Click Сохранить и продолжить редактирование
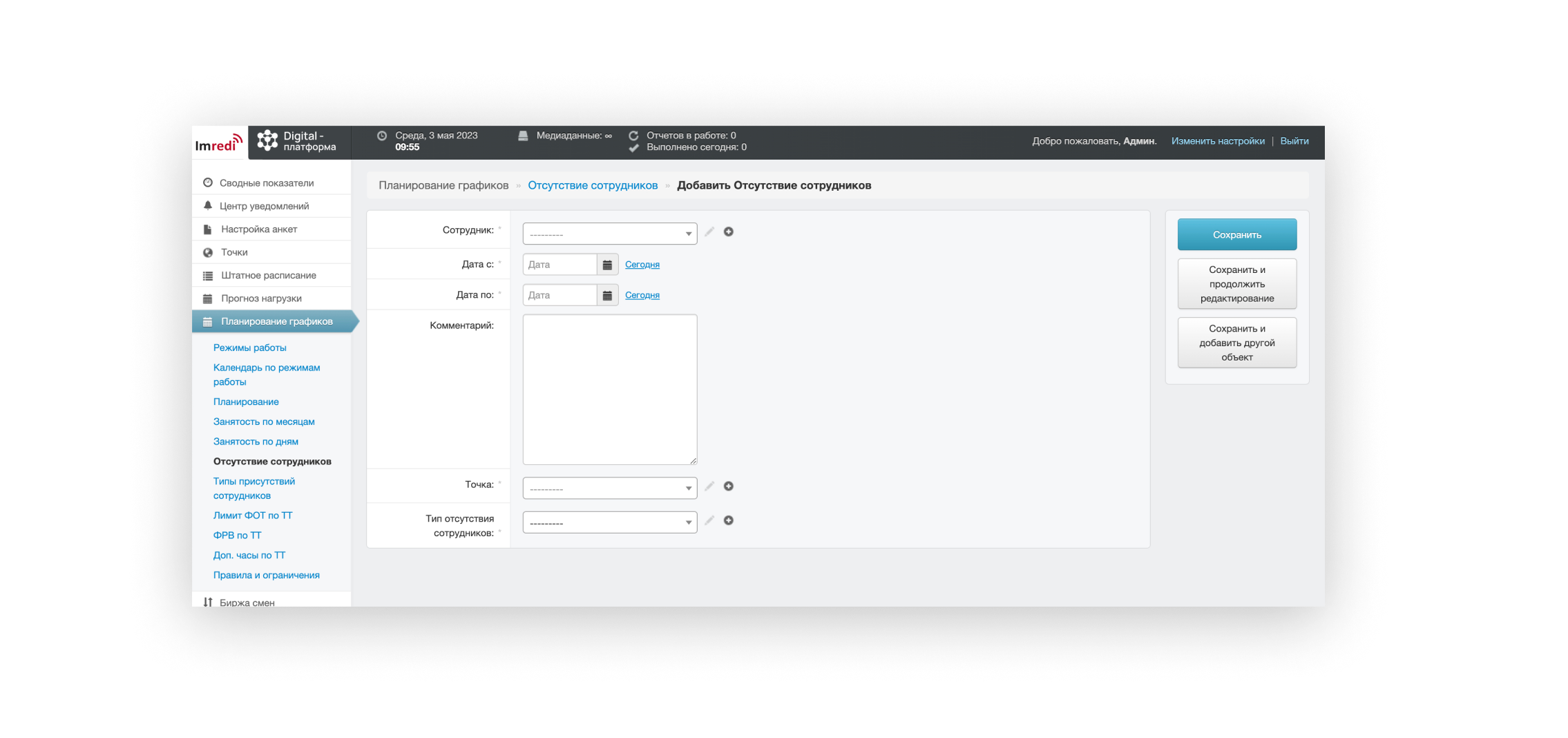 click(x=1237, y=284)
